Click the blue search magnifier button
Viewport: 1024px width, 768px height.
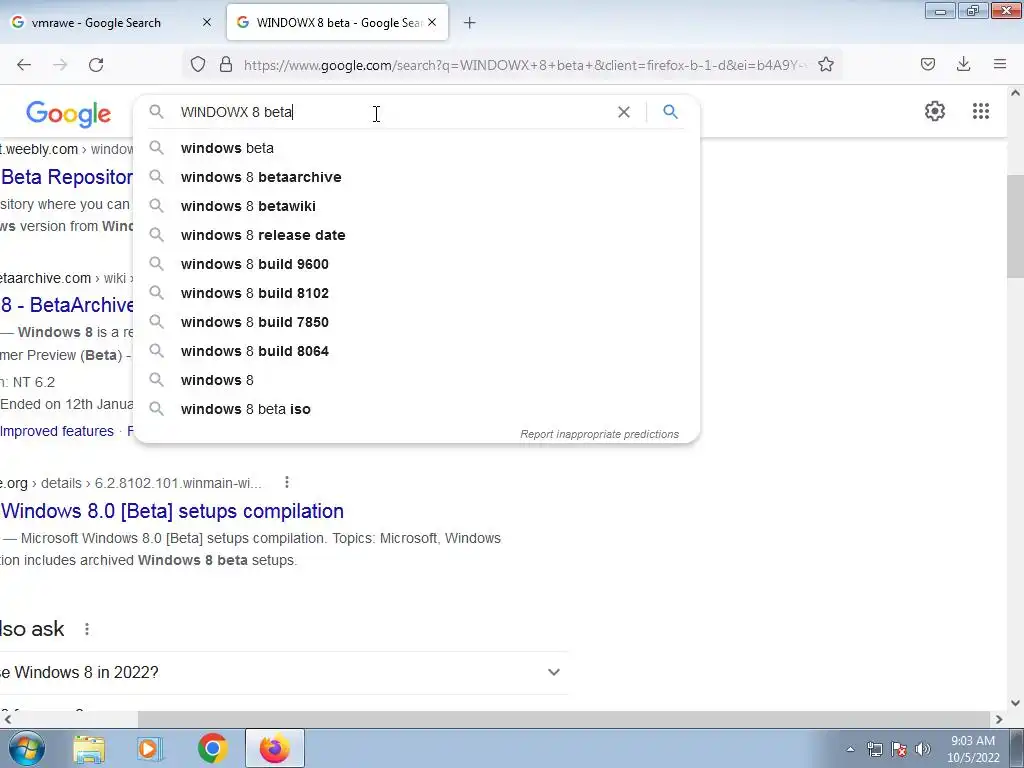[670, 112]
